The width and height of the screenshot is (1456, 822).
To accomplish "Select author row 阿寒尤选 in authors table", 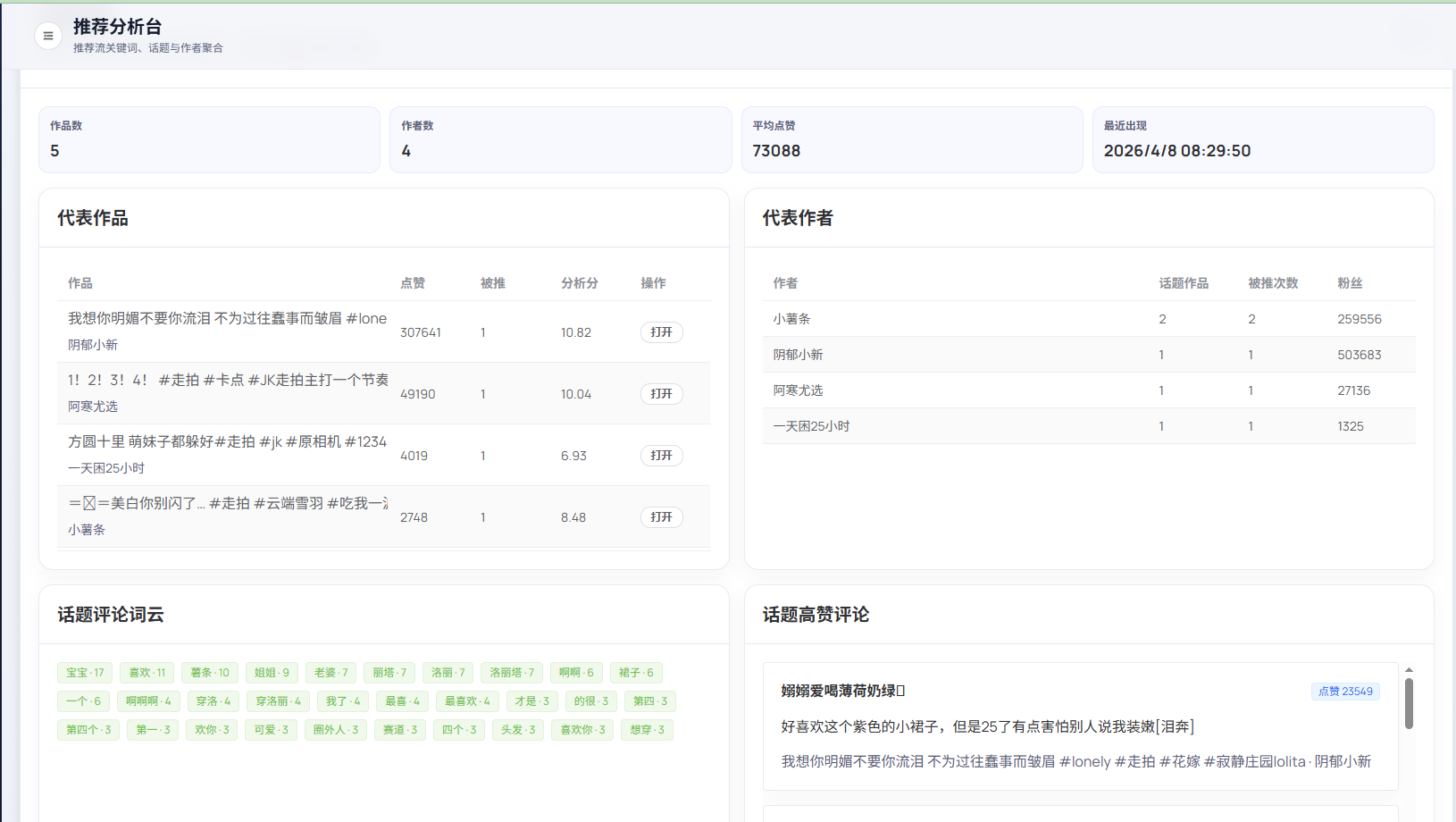I will coord(1089,390).
